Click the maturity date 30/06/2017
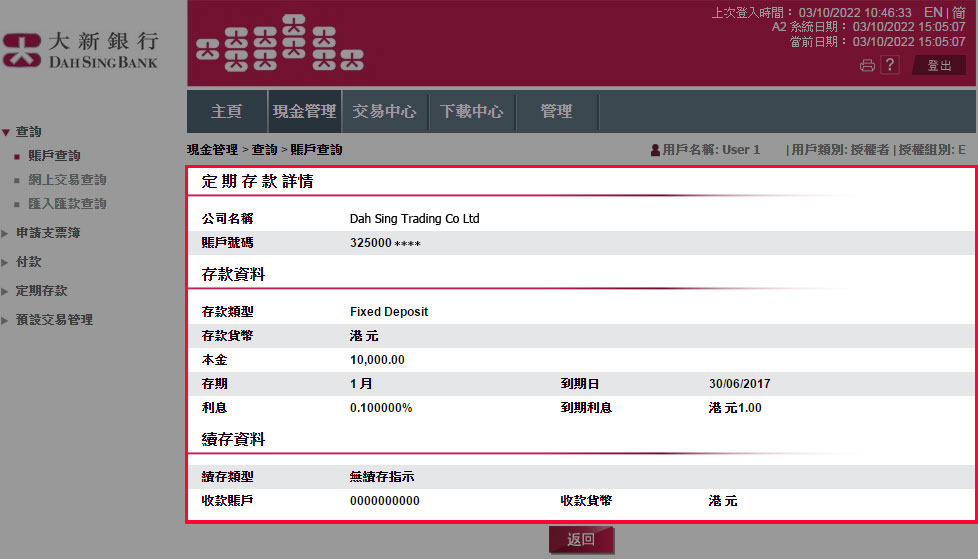The height and width of the screenshot is (559, 978). click(740, 384)
